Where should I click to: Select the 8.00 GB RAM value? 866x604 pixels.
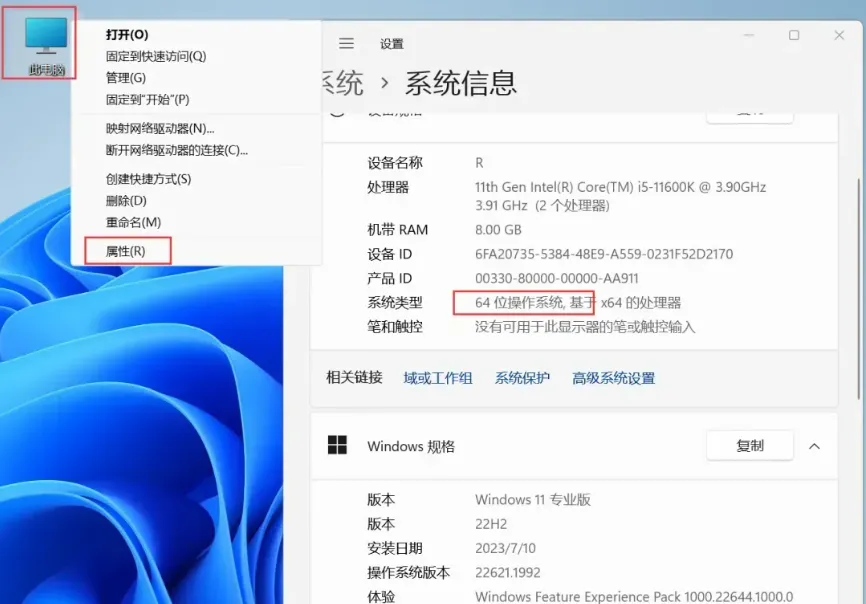(498, 230)
